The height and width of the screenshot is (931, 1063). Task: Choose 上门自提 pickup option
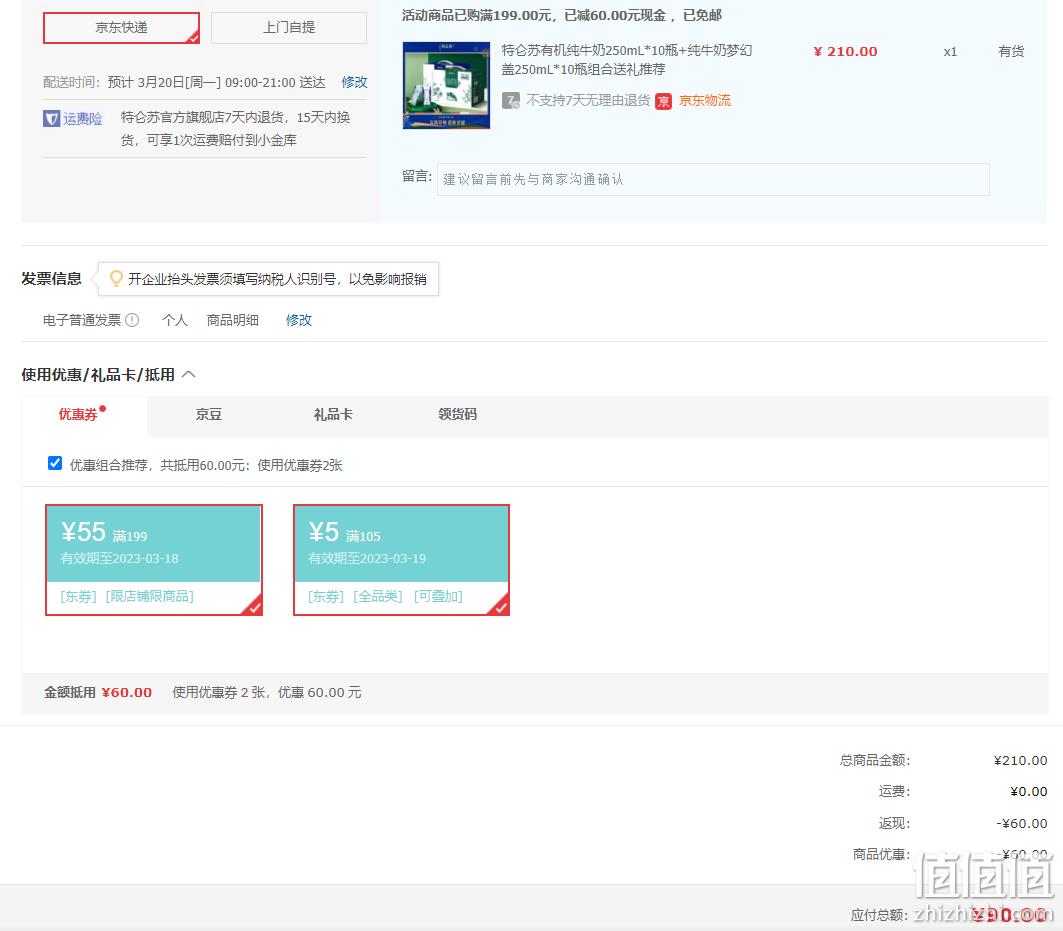289,28
